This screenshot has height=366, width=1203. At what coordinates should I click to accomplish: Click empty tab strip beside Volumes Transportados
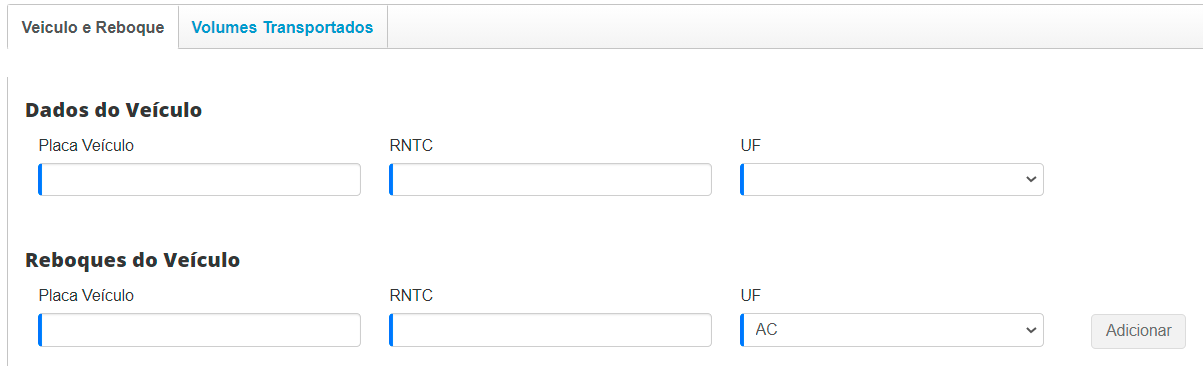click(x=795, y=28)
